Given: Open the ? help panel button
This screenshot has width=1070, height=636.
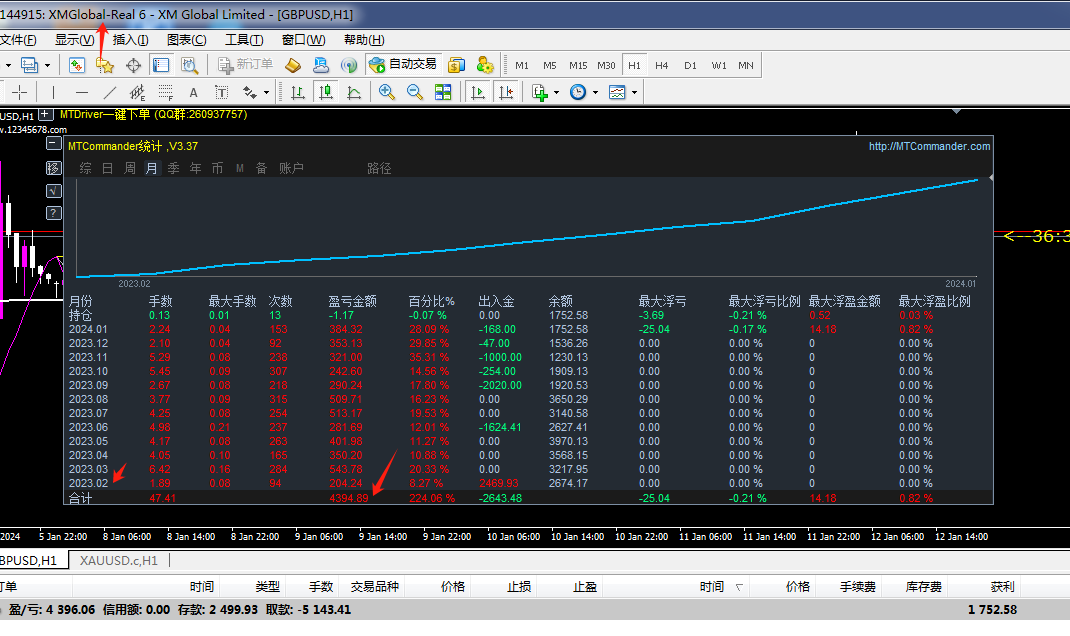Looking at the screenshot, I should click(53, 213).
